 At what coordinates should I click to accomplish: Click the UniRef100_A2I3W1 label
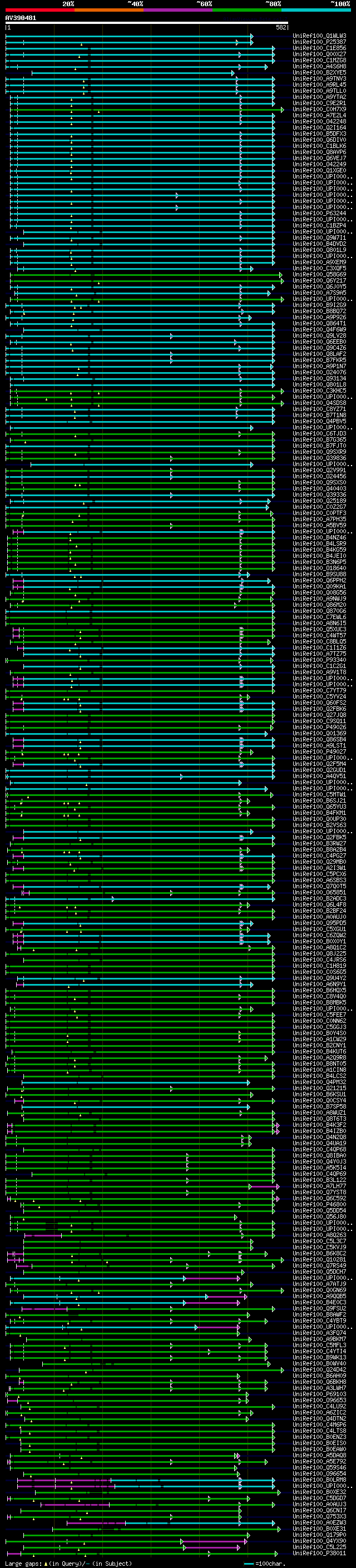(x=319, y=867)
